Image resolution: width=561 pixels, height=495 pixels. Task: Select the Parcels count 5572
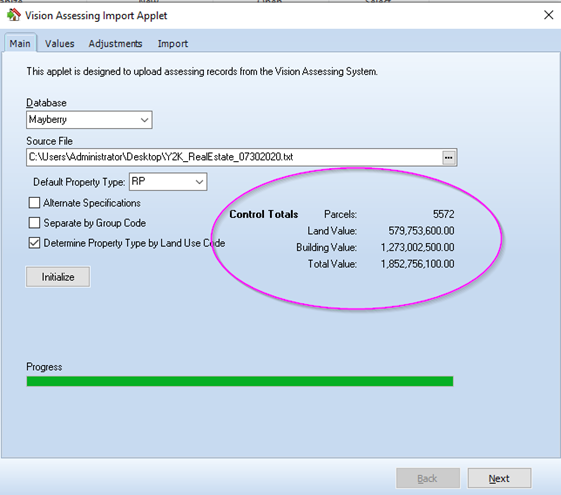coord(444,214)
